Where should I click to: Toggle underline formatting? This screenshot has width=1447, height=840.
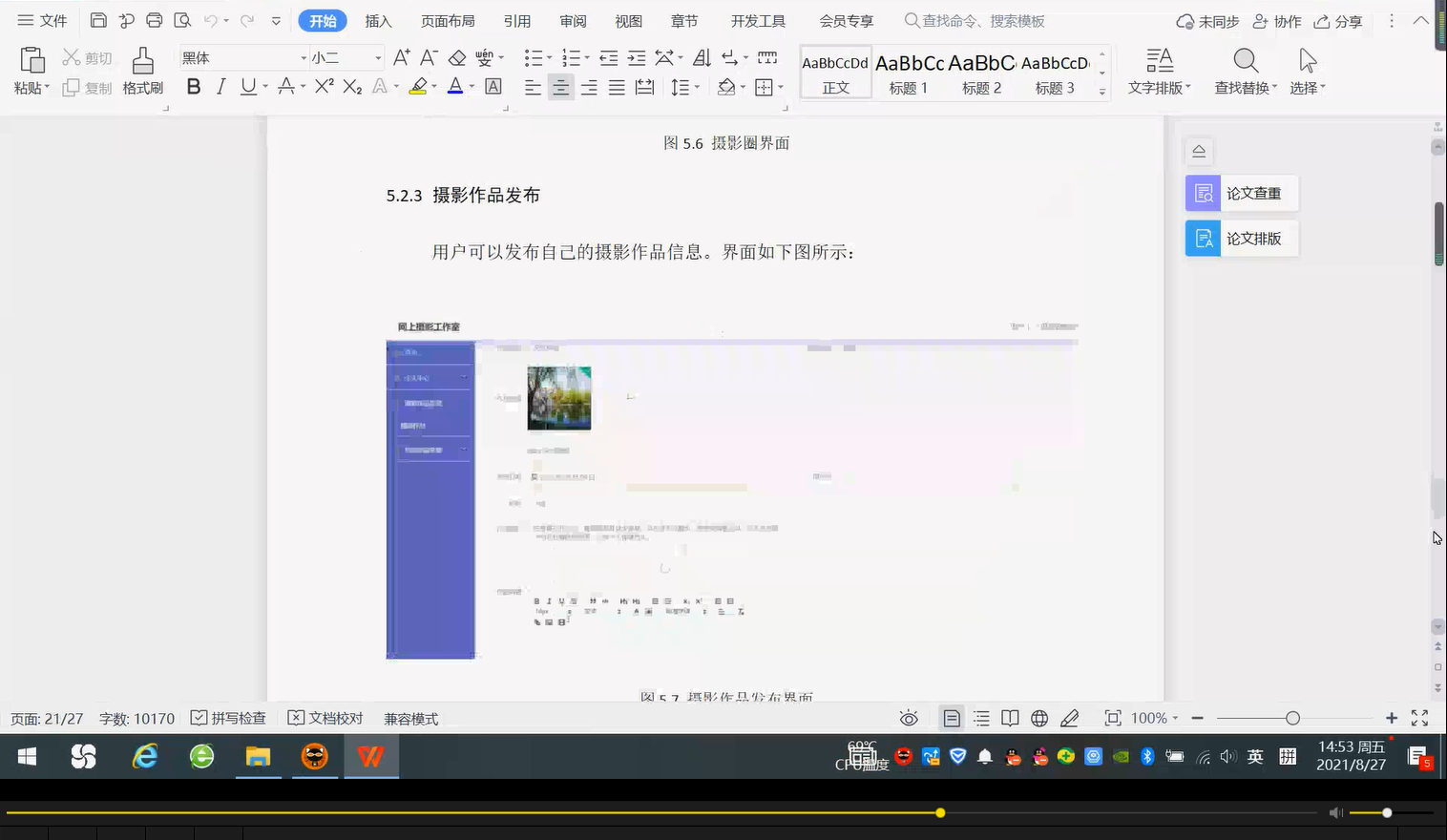(x=246, y=87)
